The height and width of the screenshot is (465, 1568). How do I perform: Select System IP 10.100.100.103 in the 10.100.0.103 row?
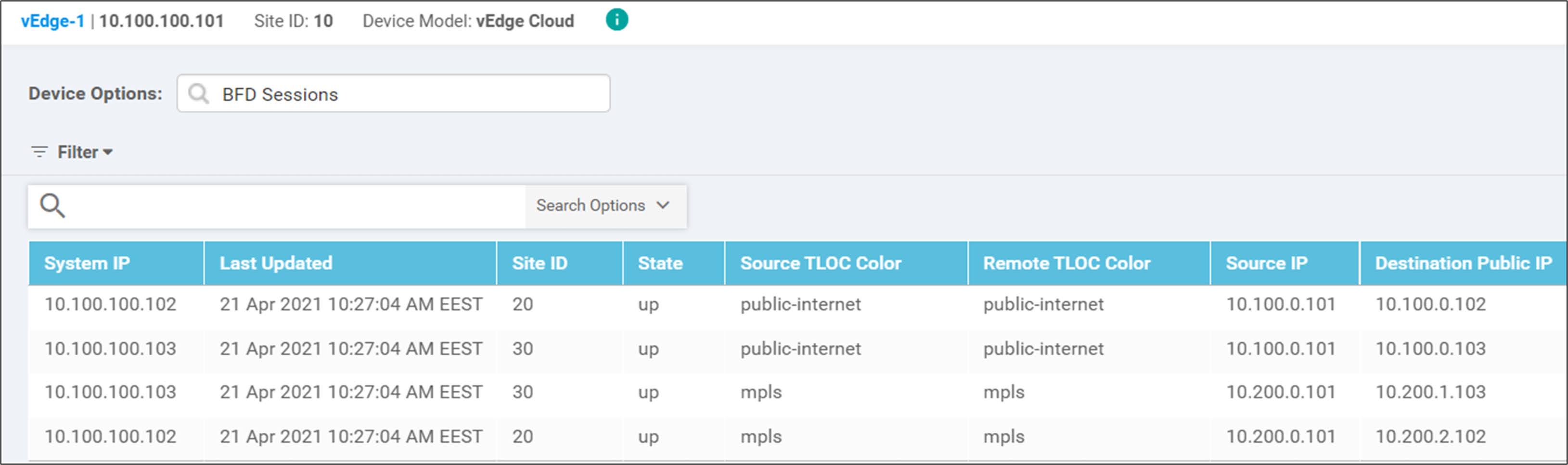[110, 348]
